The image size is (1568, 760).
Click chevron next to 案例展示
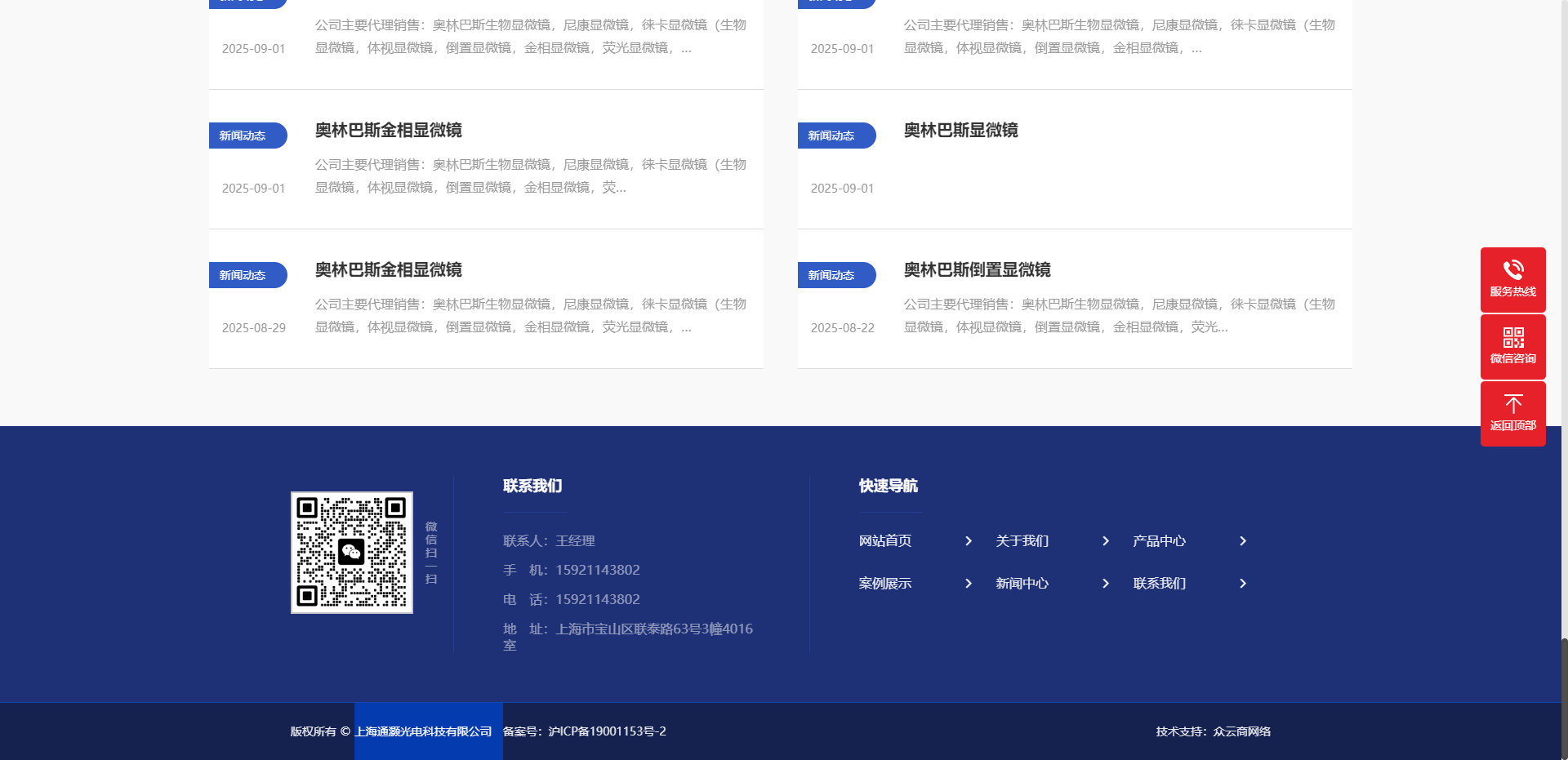point(969,584)
